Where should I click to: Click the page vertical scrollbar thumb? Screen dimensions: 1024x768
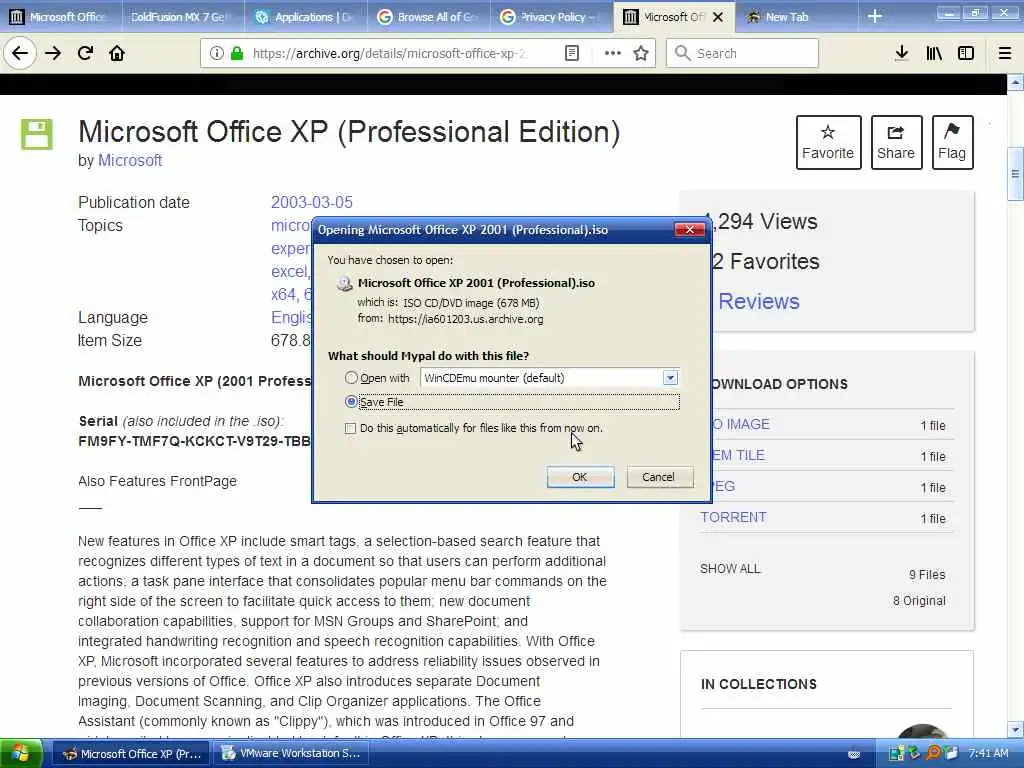(1015, 174)
